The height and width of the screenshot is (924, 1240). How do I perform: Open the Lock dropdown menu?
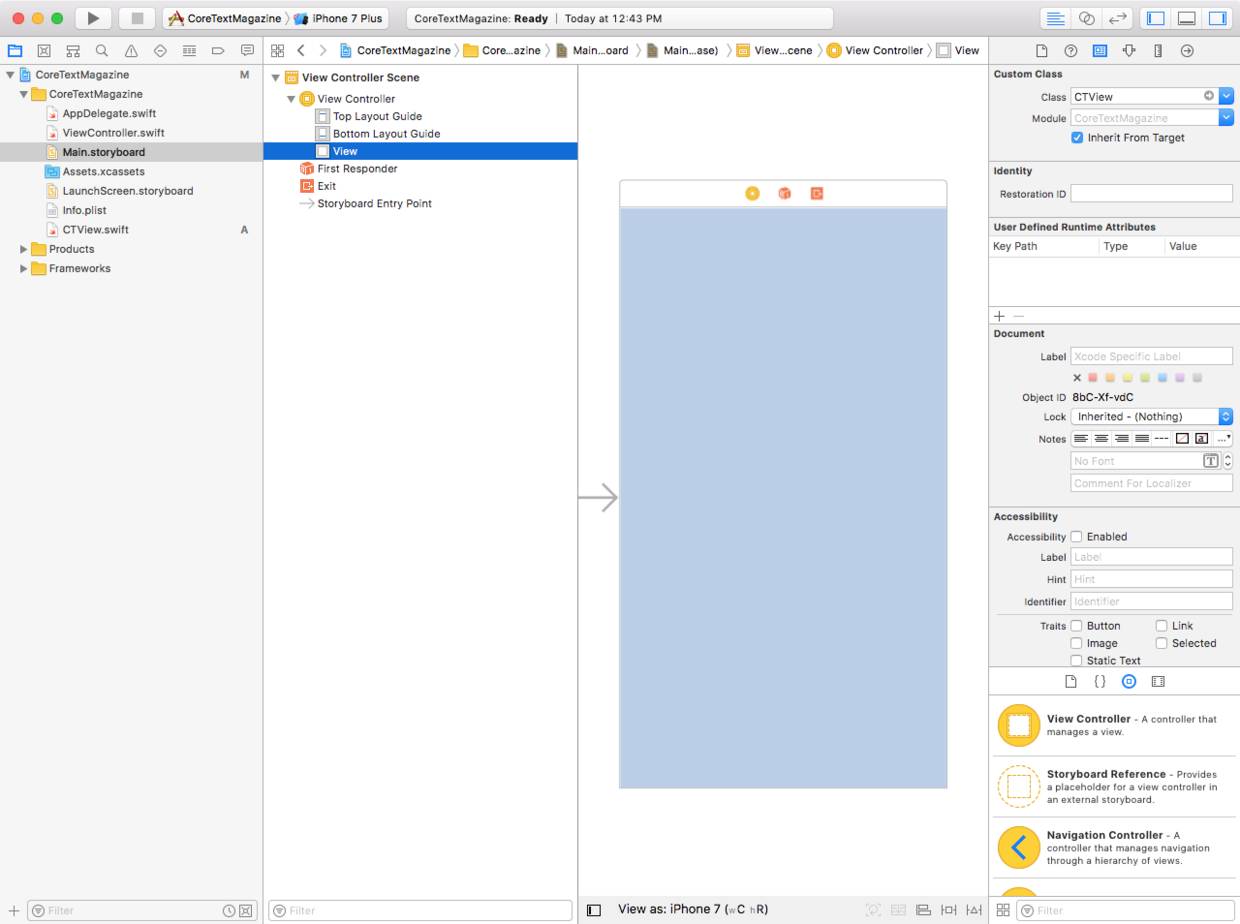pyautogui.click(x=1151, y=417)
